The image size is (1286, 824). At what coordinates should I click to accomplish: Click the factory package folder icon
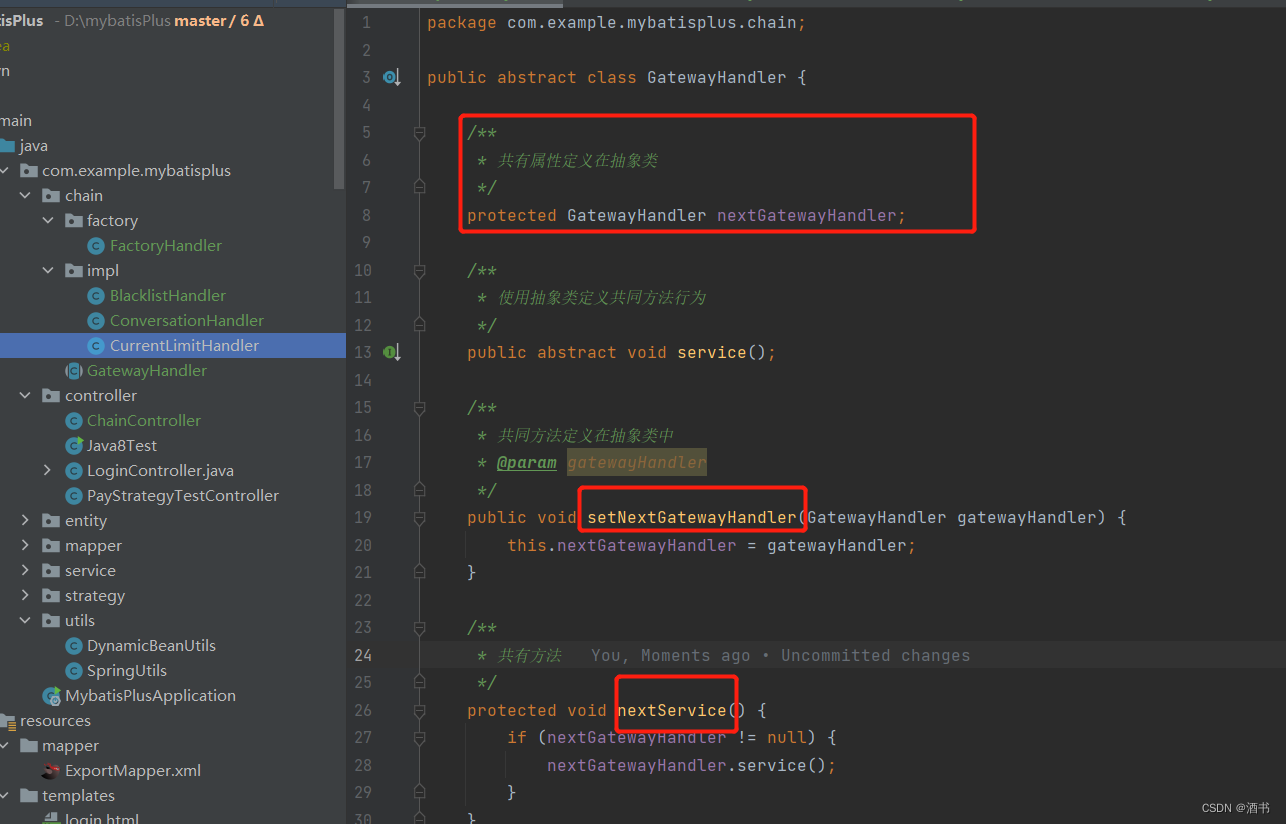coord(73,221)
